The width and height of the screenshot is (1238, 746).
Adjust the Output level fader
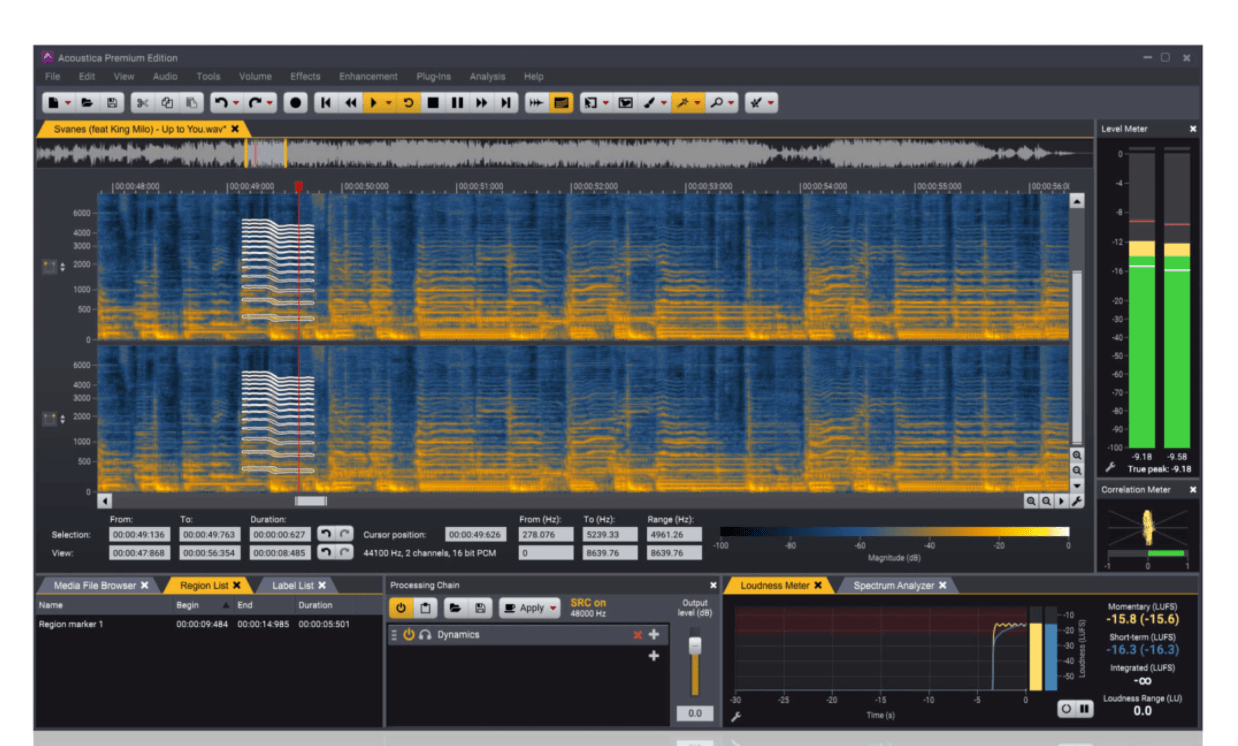point(696,645)
